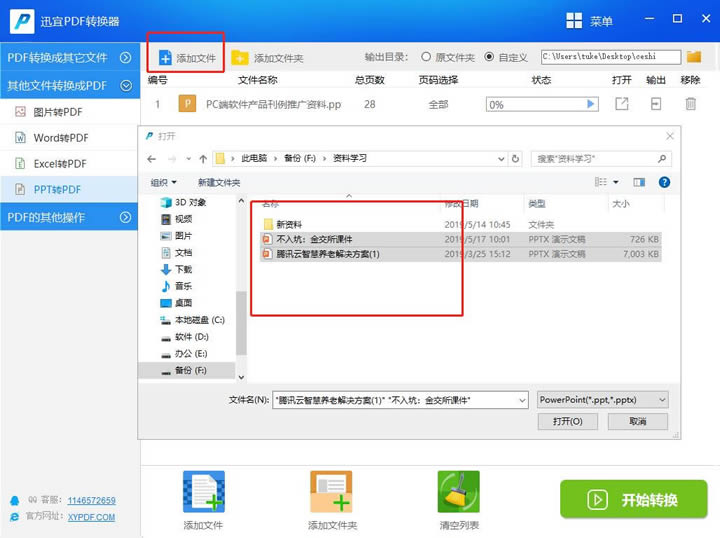Open the 组织 dropdown menu
720x538 pixels.
click(x=163, y=182)
